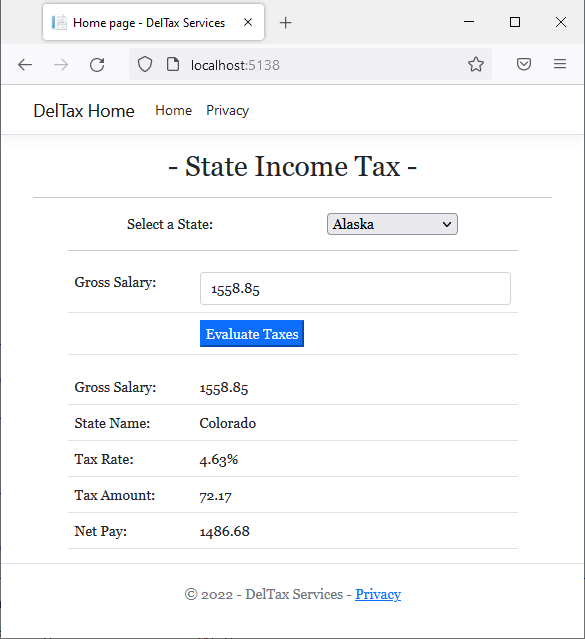Open the shield tracking protection icon
The image size is (585, 639).
click(x=145, y=64)
